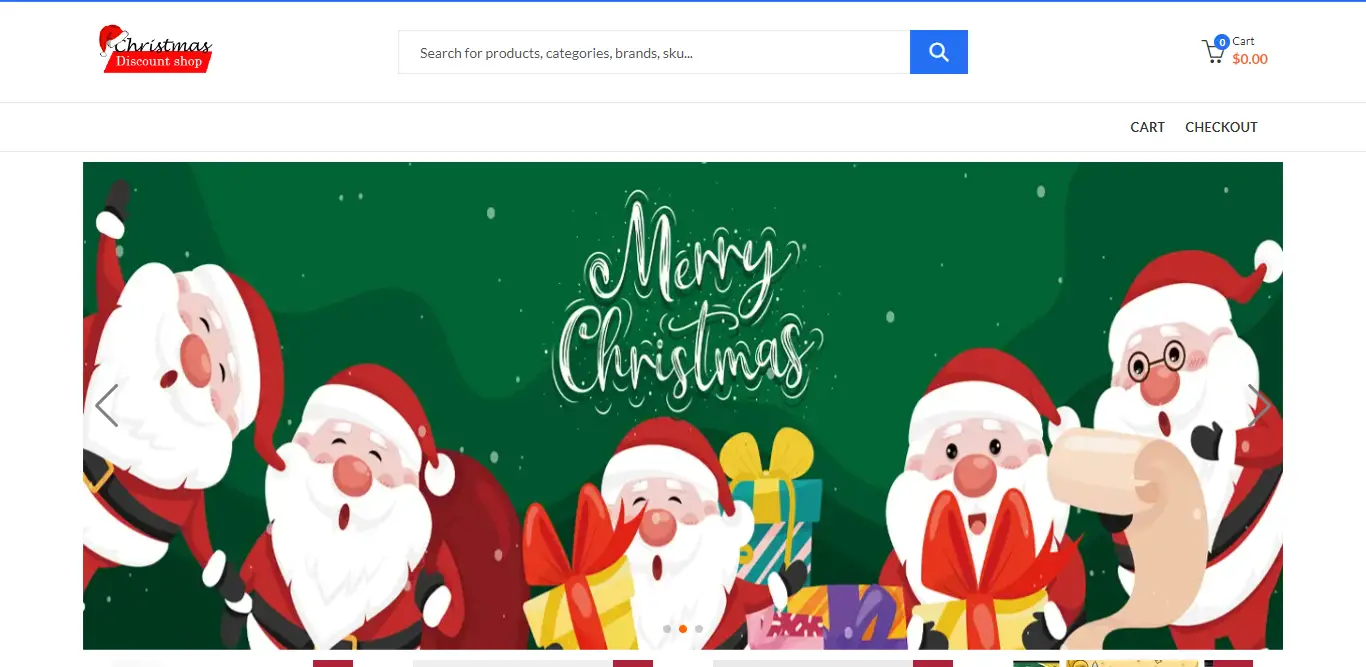Click the Cart text label in header

(1243, 41)
